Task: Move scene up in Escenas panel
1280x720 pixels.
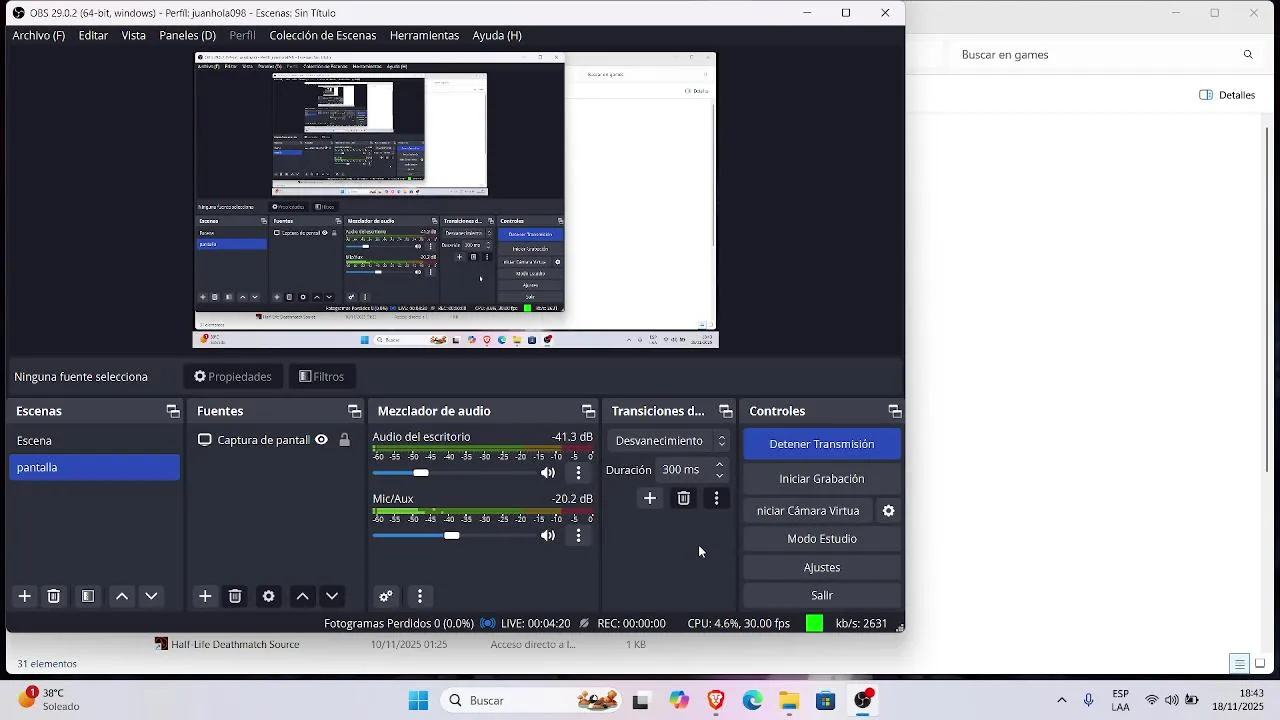Action: [122, 596]
